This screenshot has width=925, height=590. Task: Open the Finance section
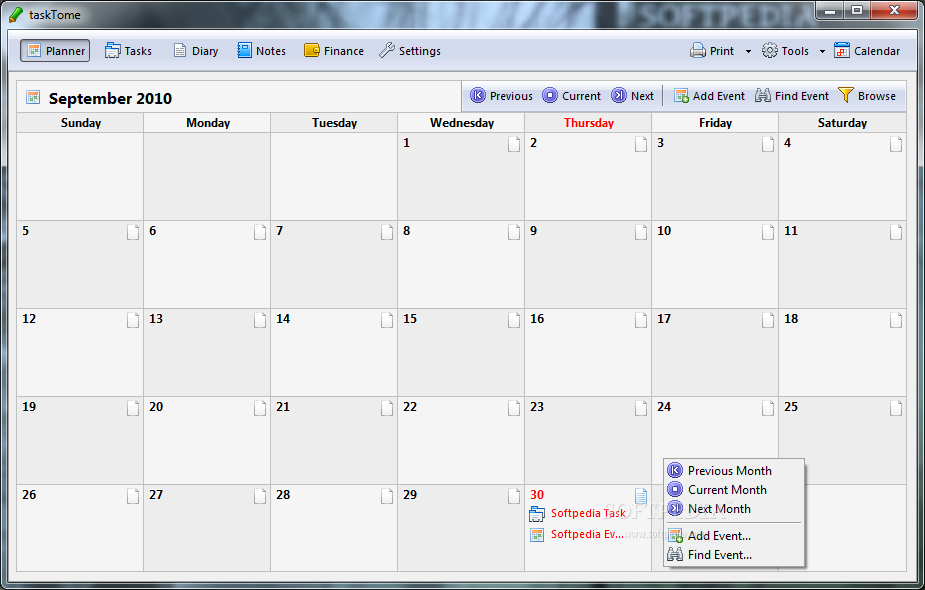[x=334, y=51]
